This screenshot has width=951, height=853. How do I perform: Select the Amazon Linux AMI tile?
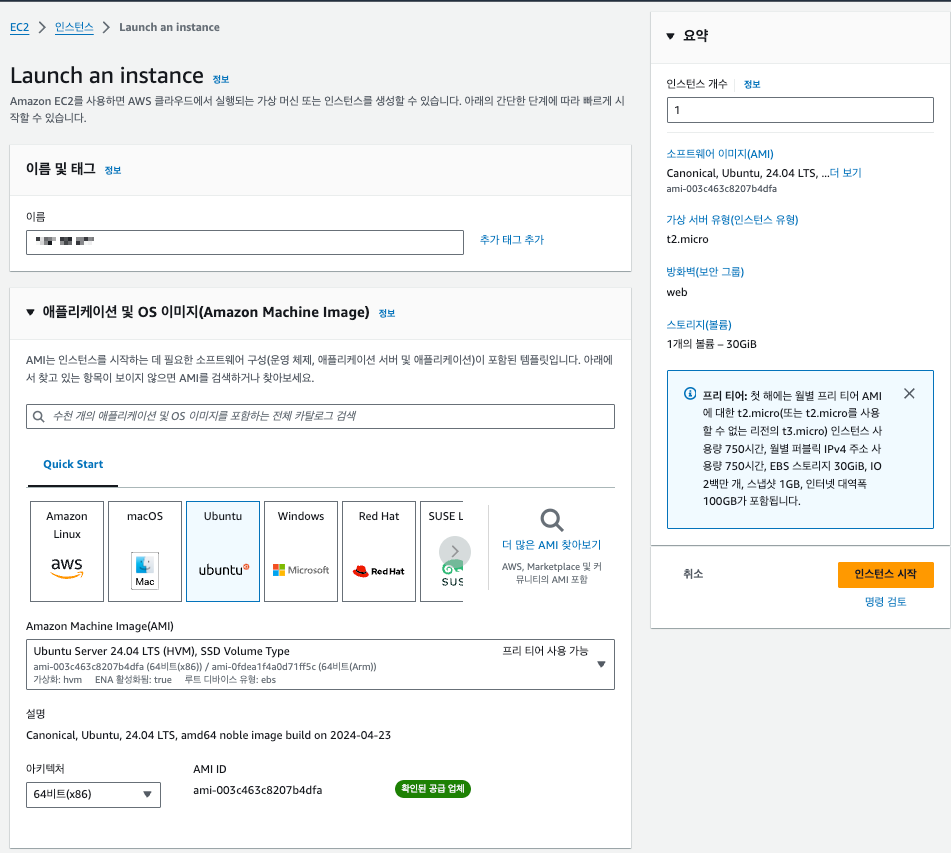[x=67, y=551]
